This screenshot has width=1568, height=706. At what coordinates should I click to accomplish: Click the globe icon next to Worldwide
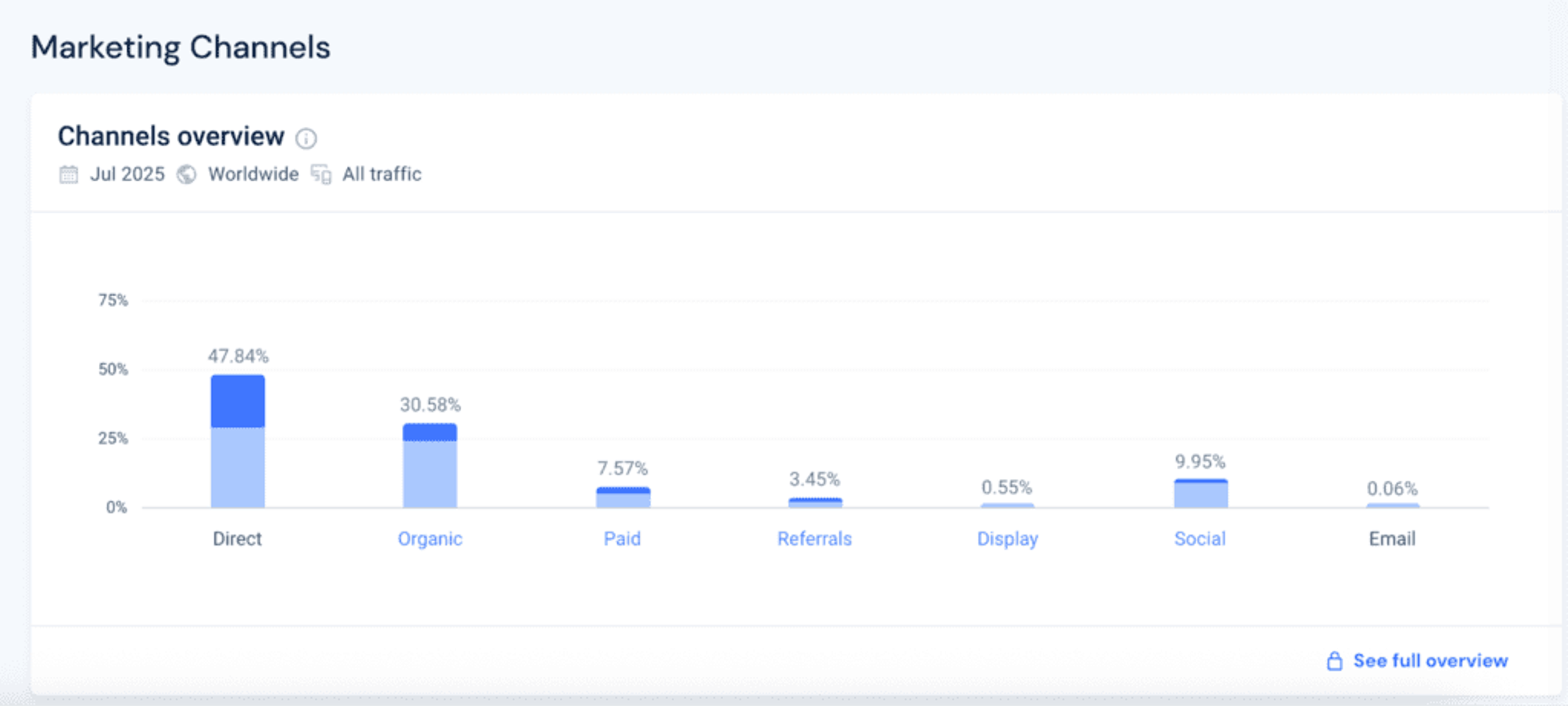[187, 174]
